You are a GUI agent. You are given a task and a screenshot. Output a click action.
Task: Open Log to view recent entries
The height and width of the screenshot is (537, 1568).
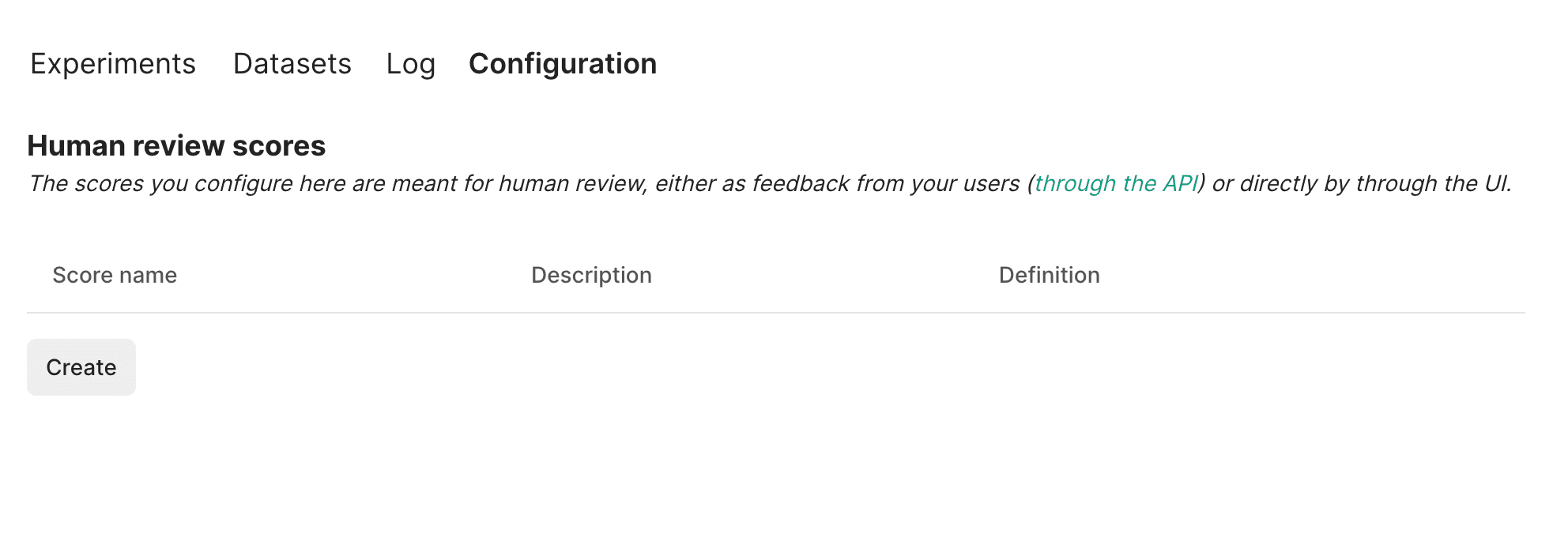pos(410,64)
